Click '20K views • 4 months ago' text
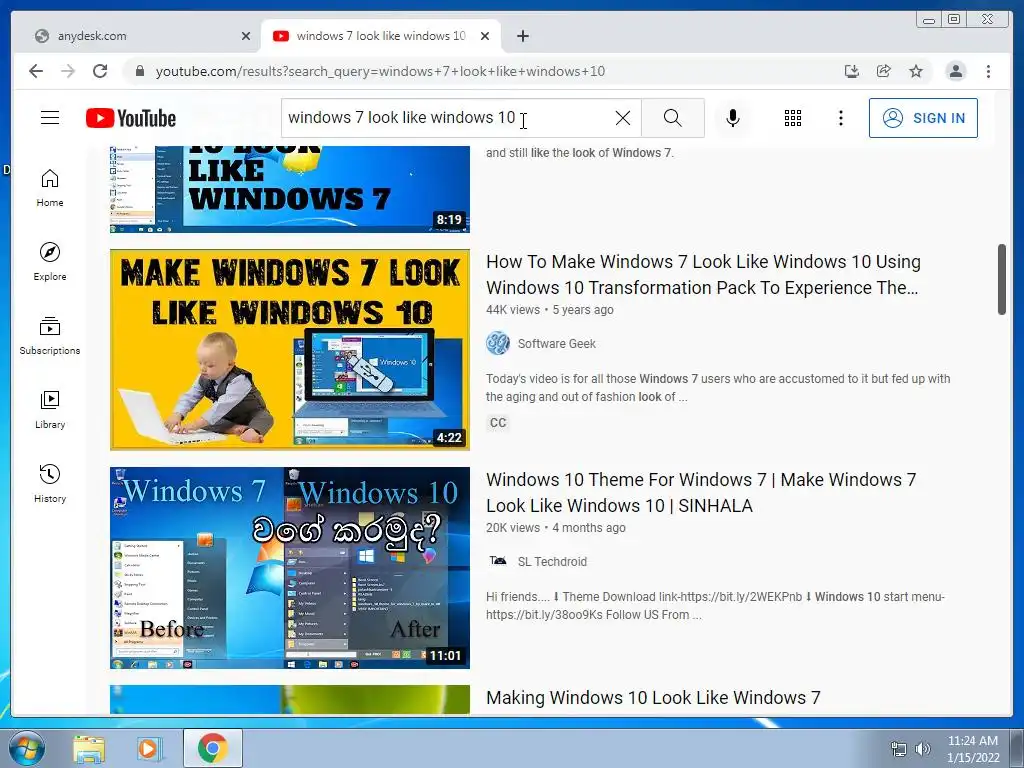 (556, 528)
